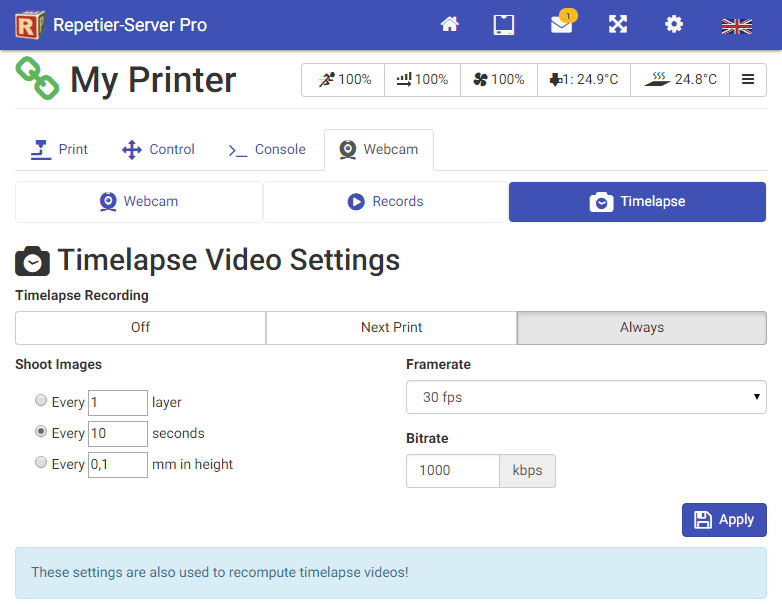Open the speed multiplier 100% control
The width and height of the screenshot is (782, 605).
pyautogui.click(x=345, y=80)
